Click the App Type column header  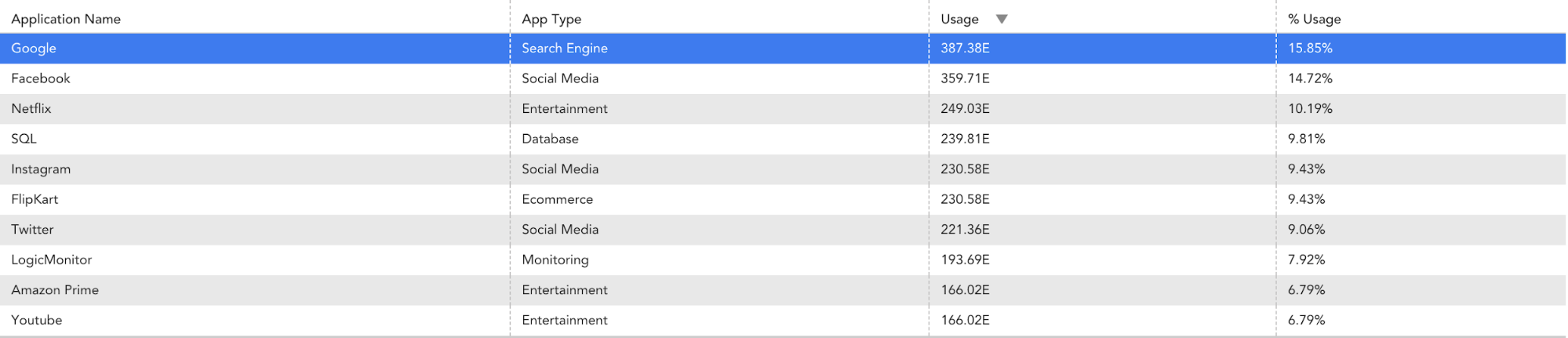tap(551, 19)
